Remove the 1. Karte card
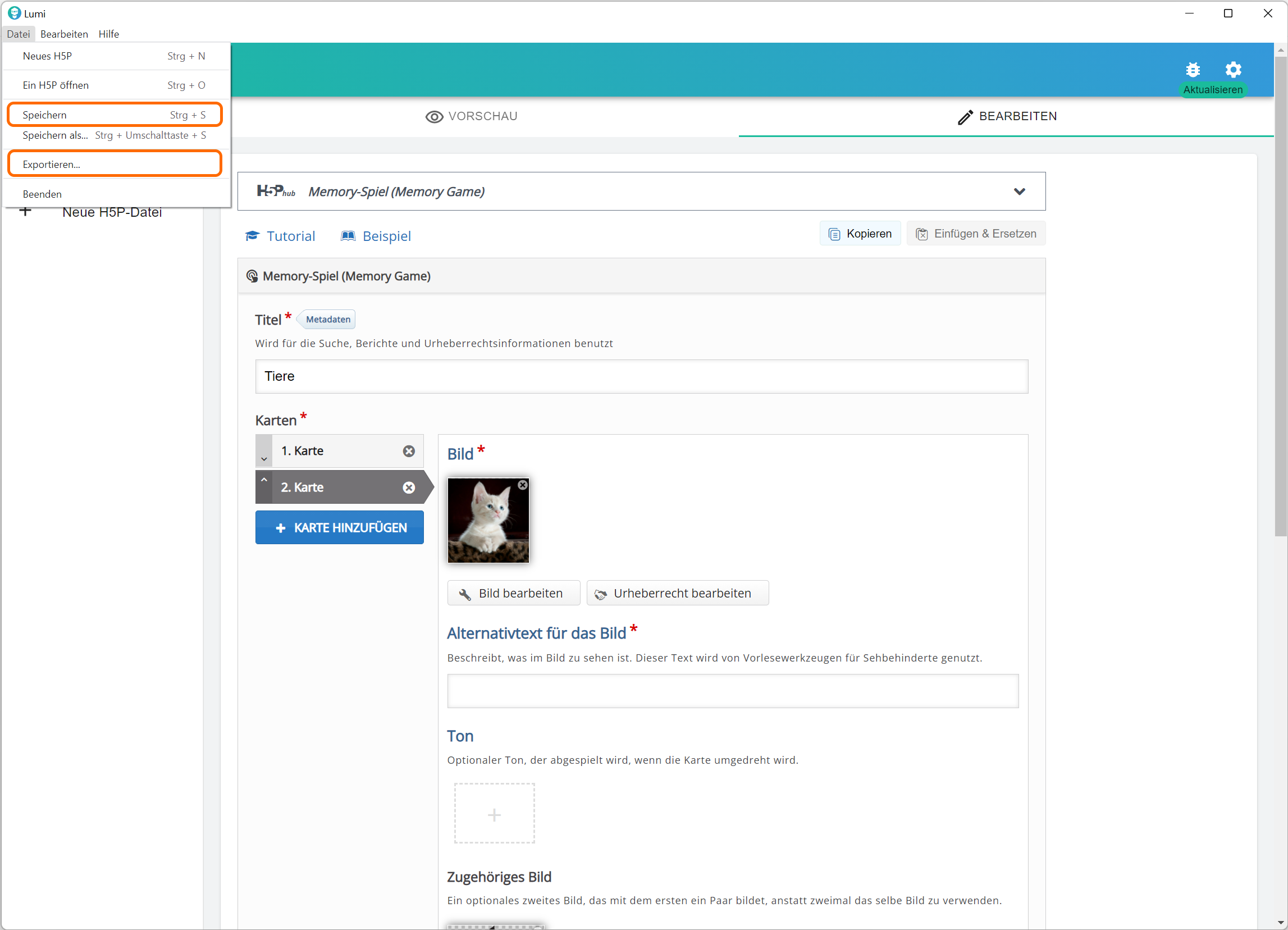 tap(408, 451)
